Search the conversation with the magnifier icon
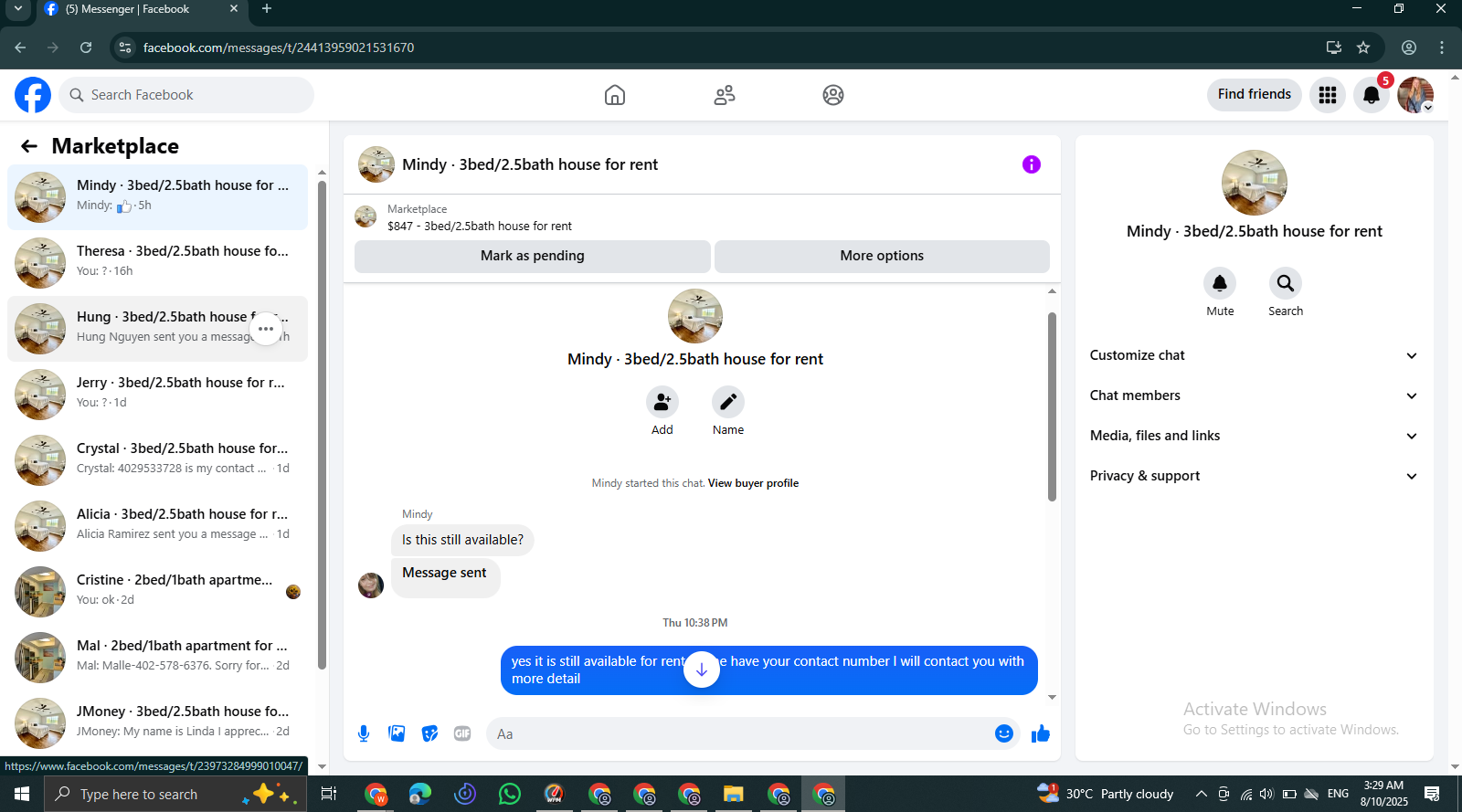 1286,283
